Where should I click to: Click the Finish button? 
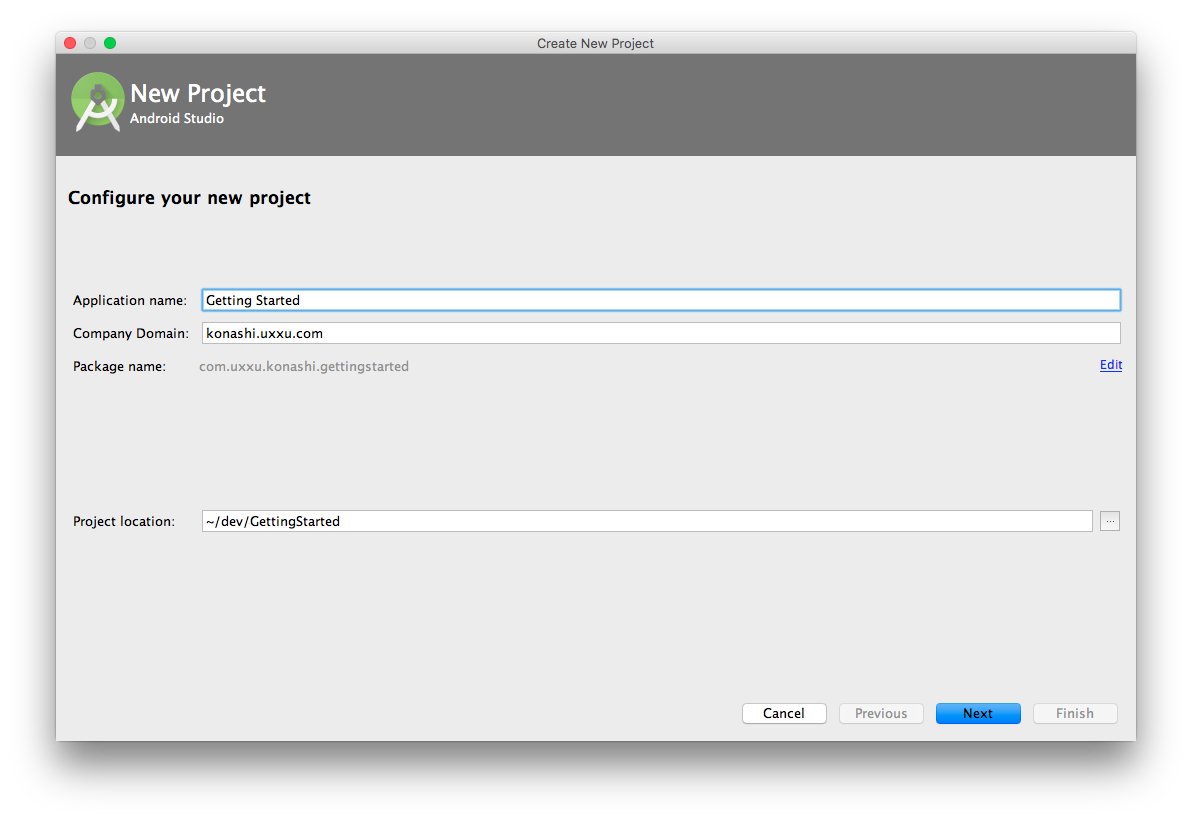(x=1074, y=713)
